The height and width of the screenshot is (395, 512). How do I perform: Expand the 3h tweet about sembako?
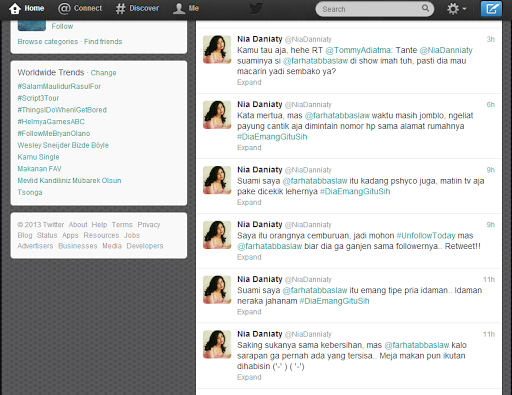coord(249,82)
